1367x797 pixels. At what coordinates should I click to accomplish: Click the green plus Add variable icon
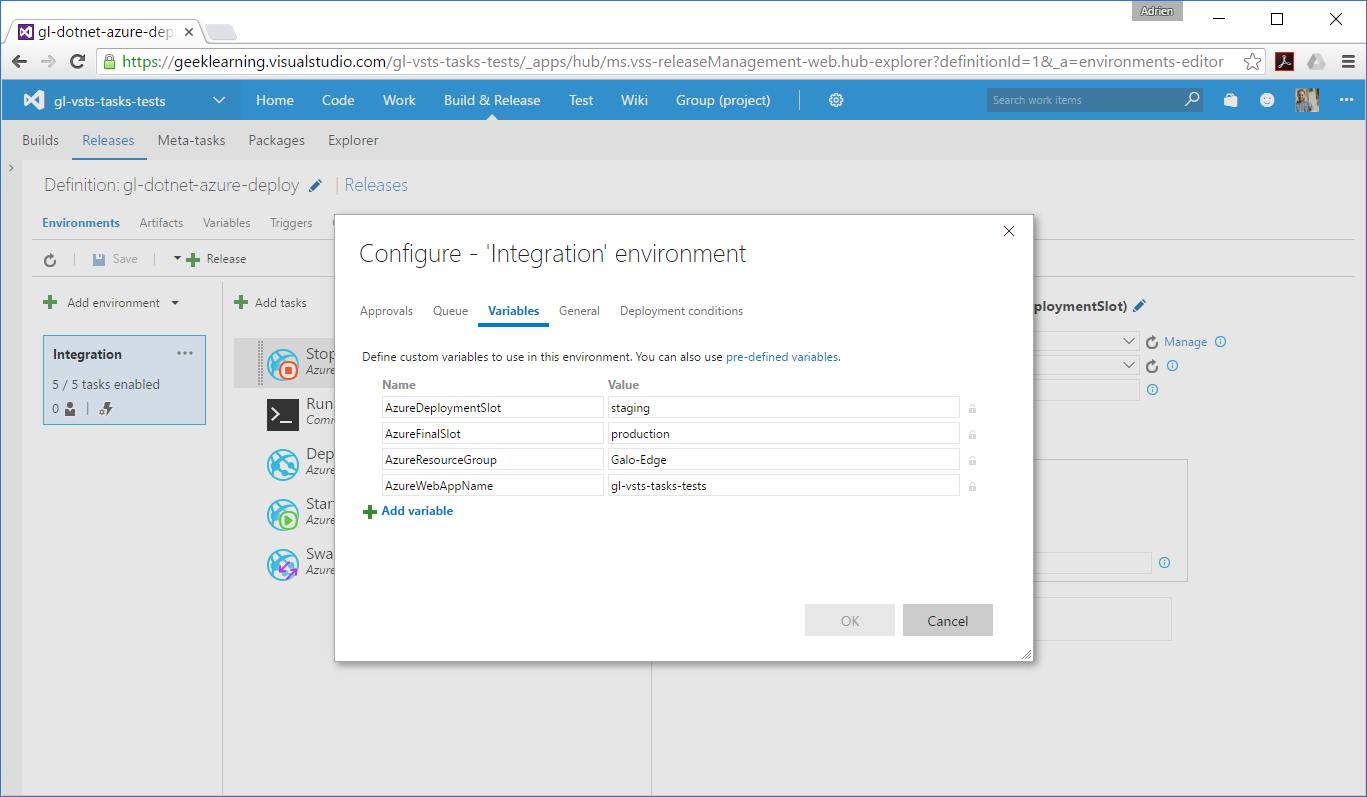click(x=370, y=511)
